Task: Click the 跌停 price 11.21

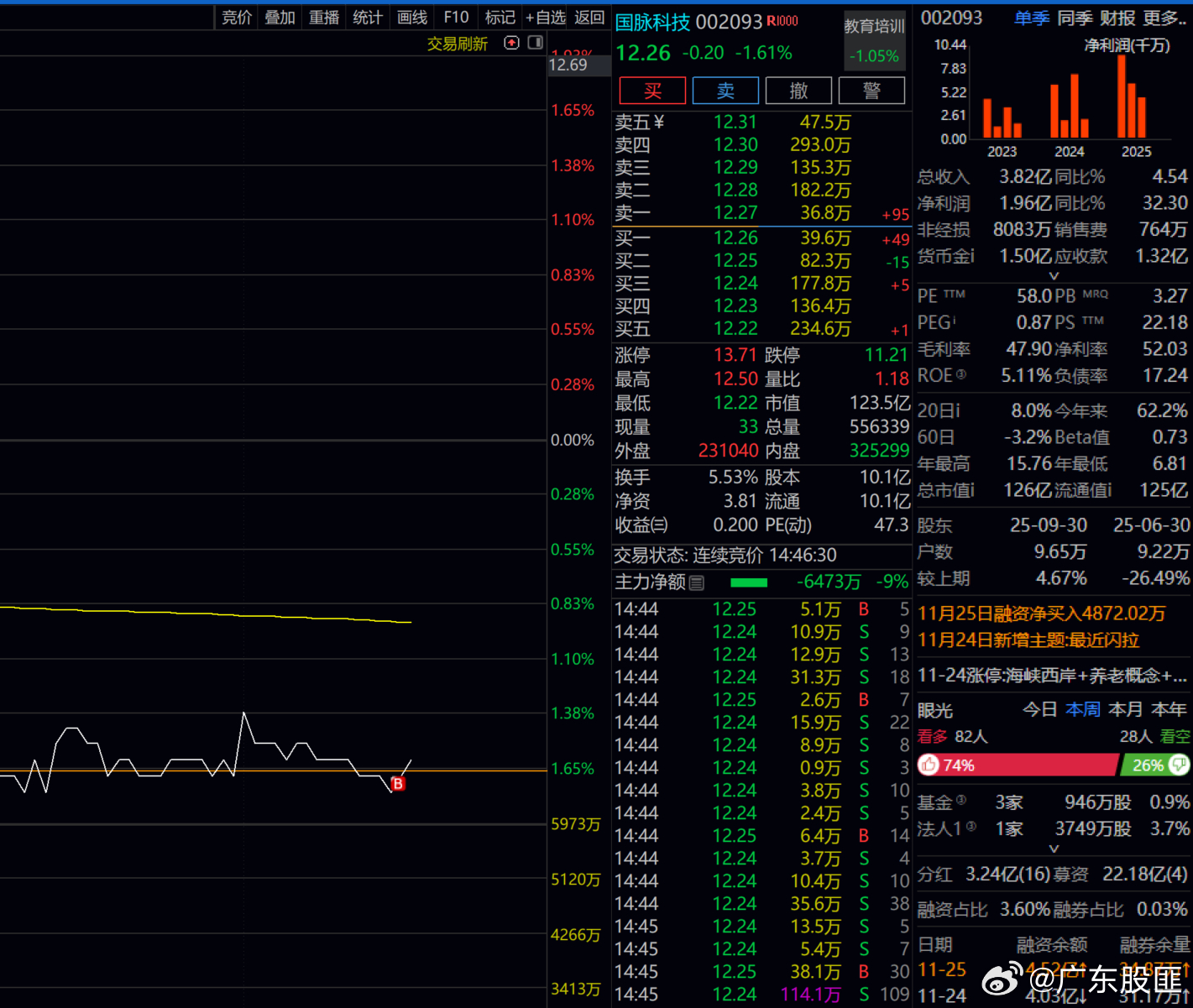Action: 887,355
